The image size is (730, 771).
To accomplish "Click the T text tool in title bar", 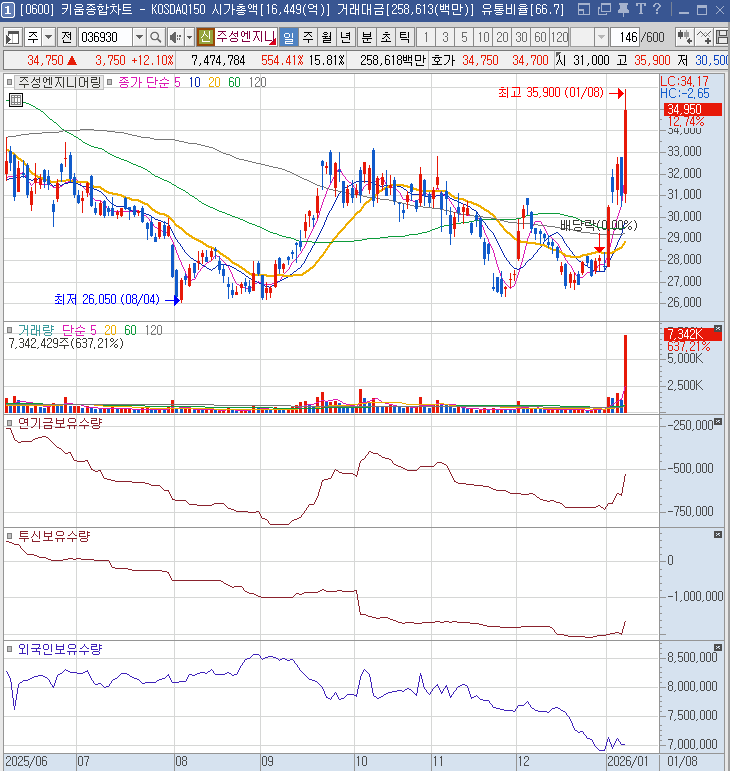I will click(x=640, y=9).
